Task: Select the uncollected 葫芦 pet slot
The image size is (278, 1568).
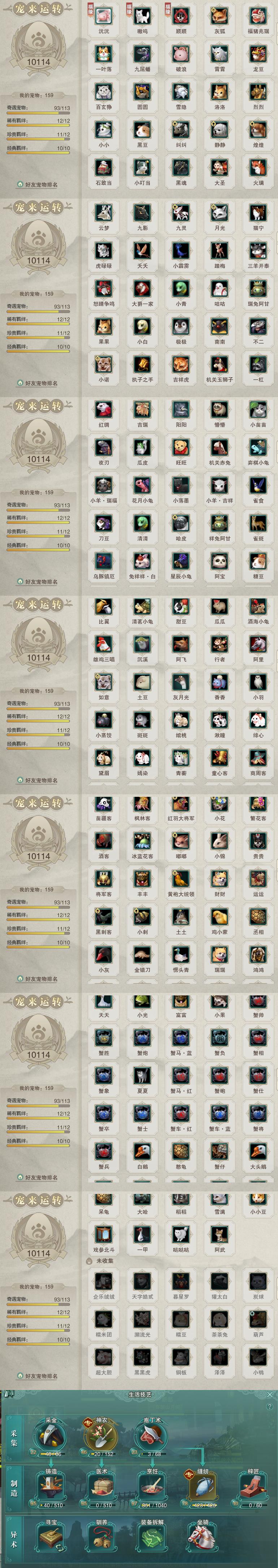Action: pyautogui.click(x=259, y=1319)
